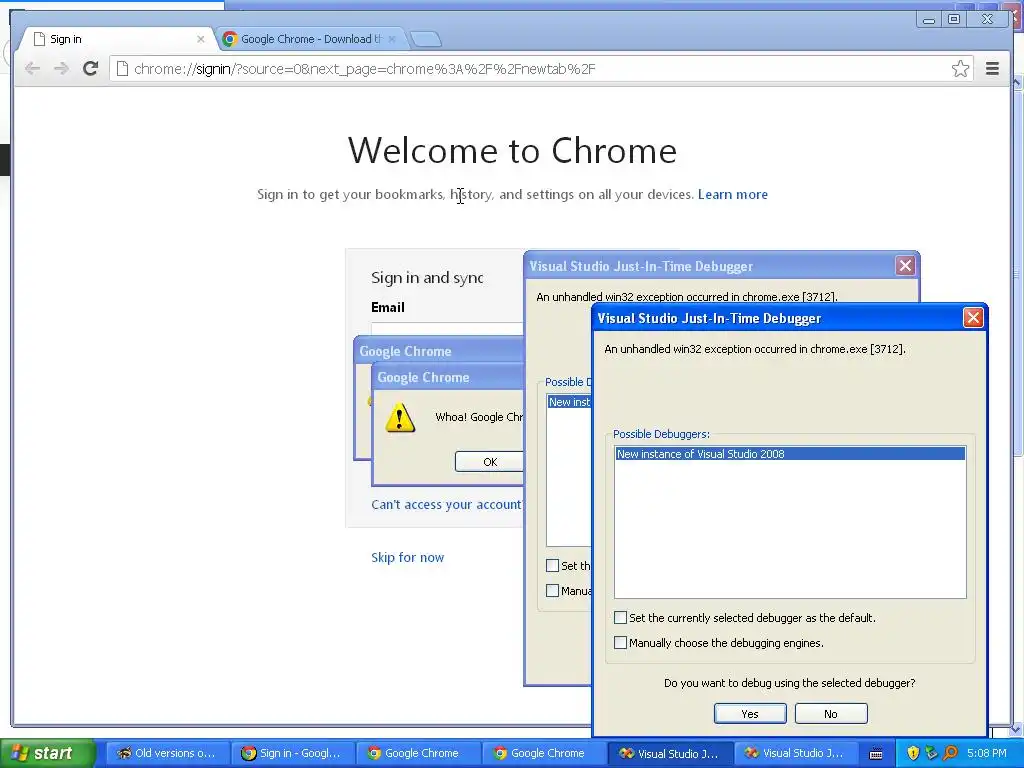Reload the current Chrome page
Screen dimensions: 1024x768
pyautogui.click(x=91, y=69)
